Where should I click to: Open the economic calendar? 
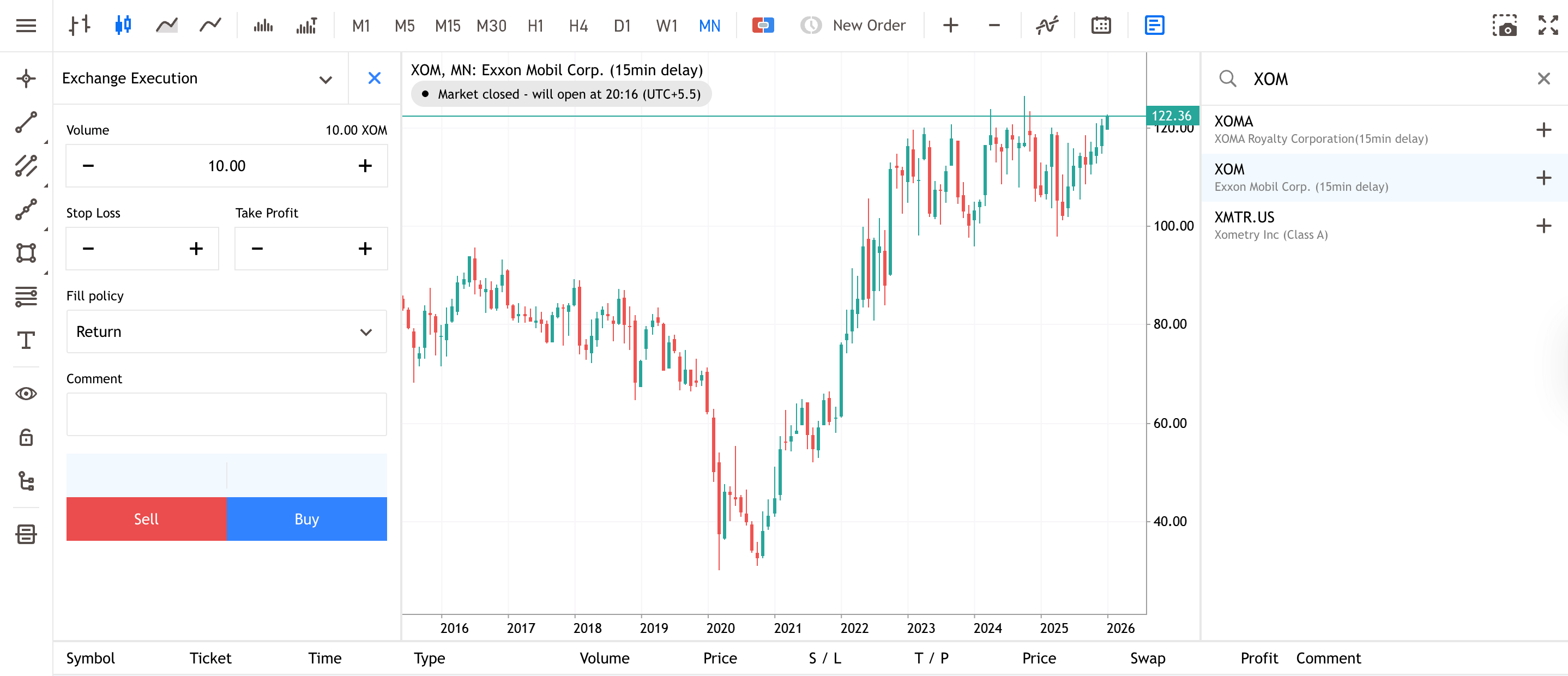pyautogui.click(x=1101, y=25)
